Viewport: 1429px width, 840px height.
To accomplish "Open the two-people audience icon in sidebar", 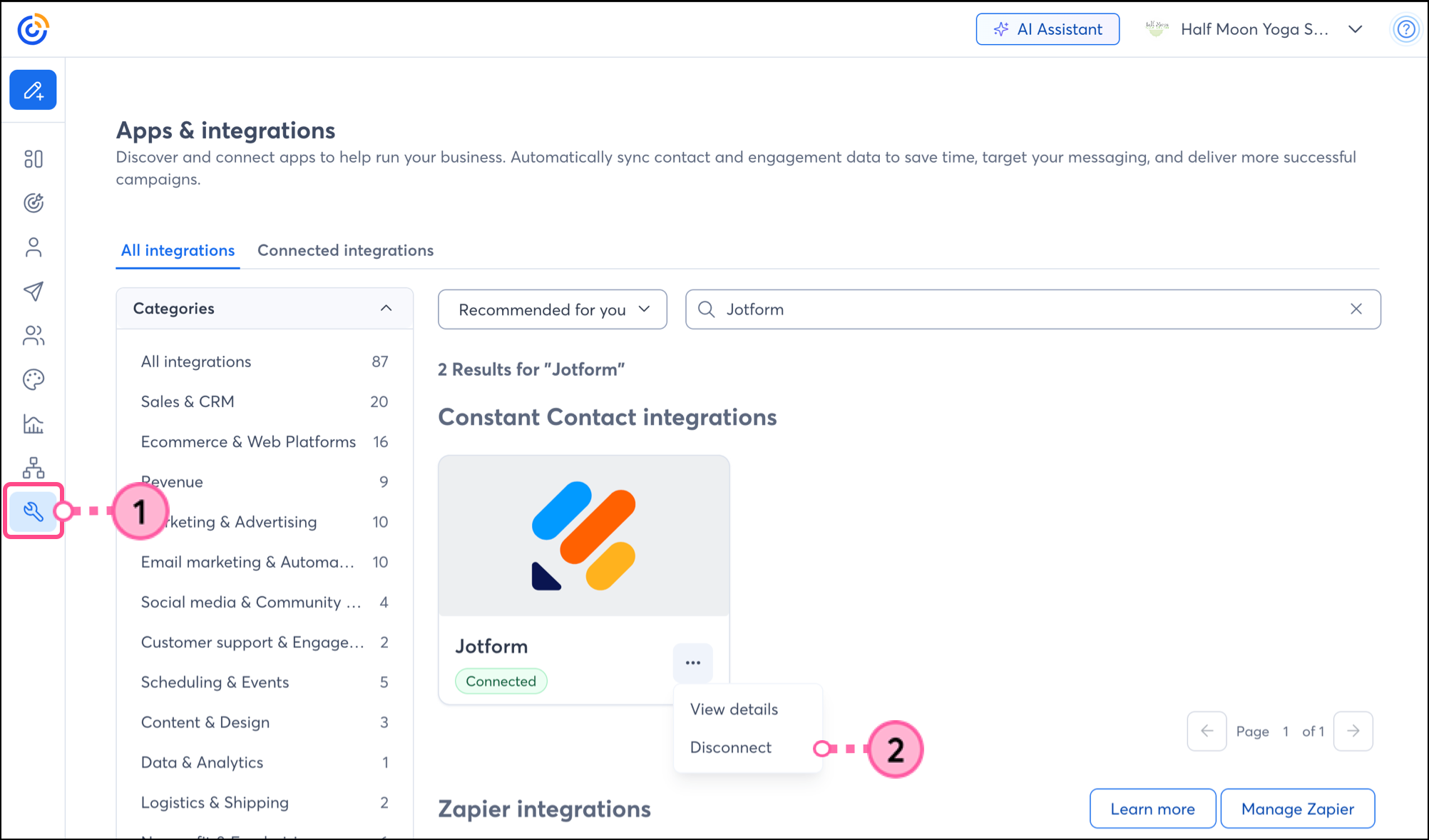I will [x=34, y=335].
